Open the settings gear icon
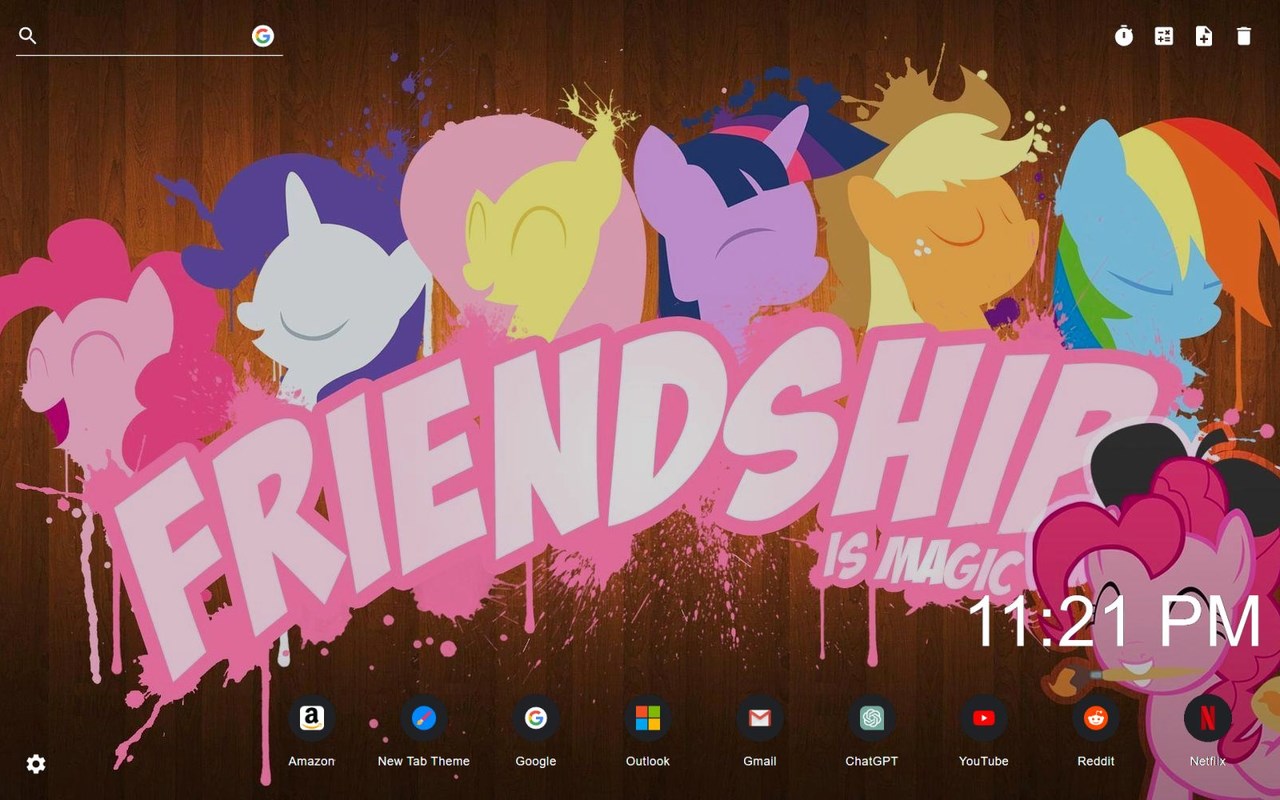 pos(36,764)
